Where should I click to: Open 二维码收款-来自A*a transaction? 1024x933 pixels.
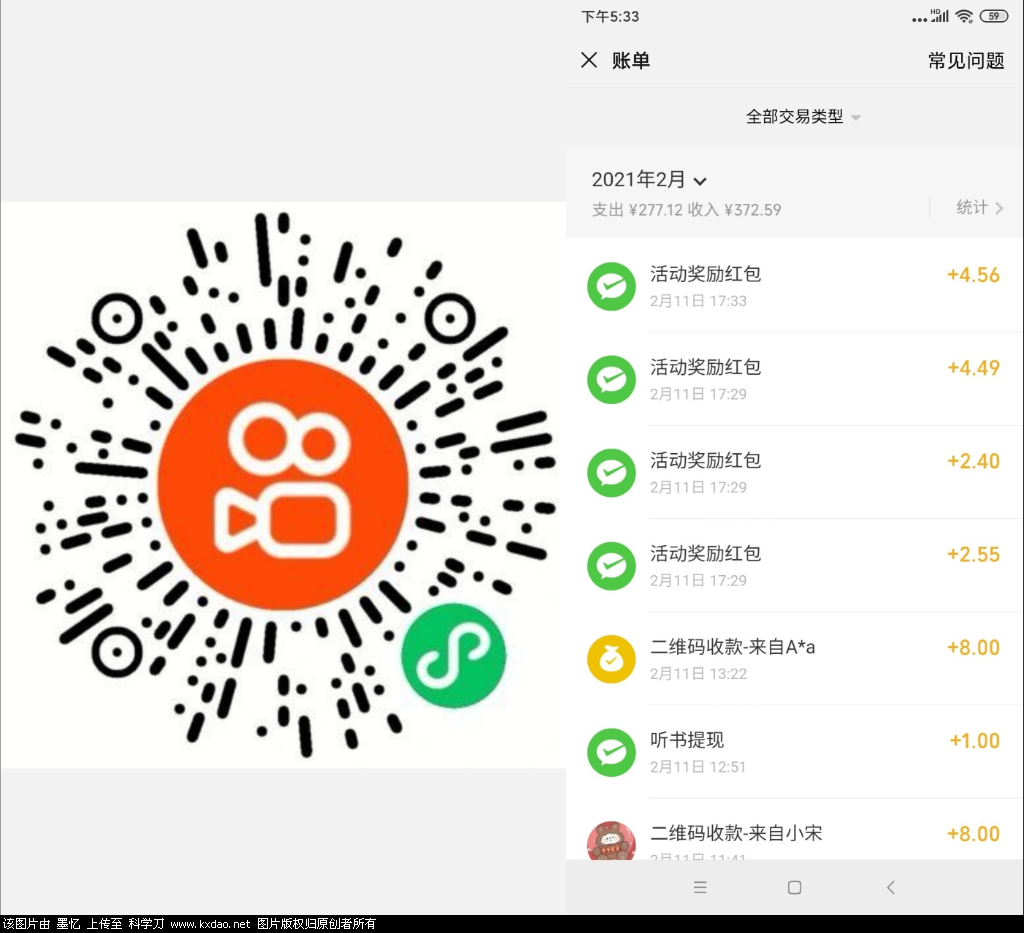tap(794, 659)
